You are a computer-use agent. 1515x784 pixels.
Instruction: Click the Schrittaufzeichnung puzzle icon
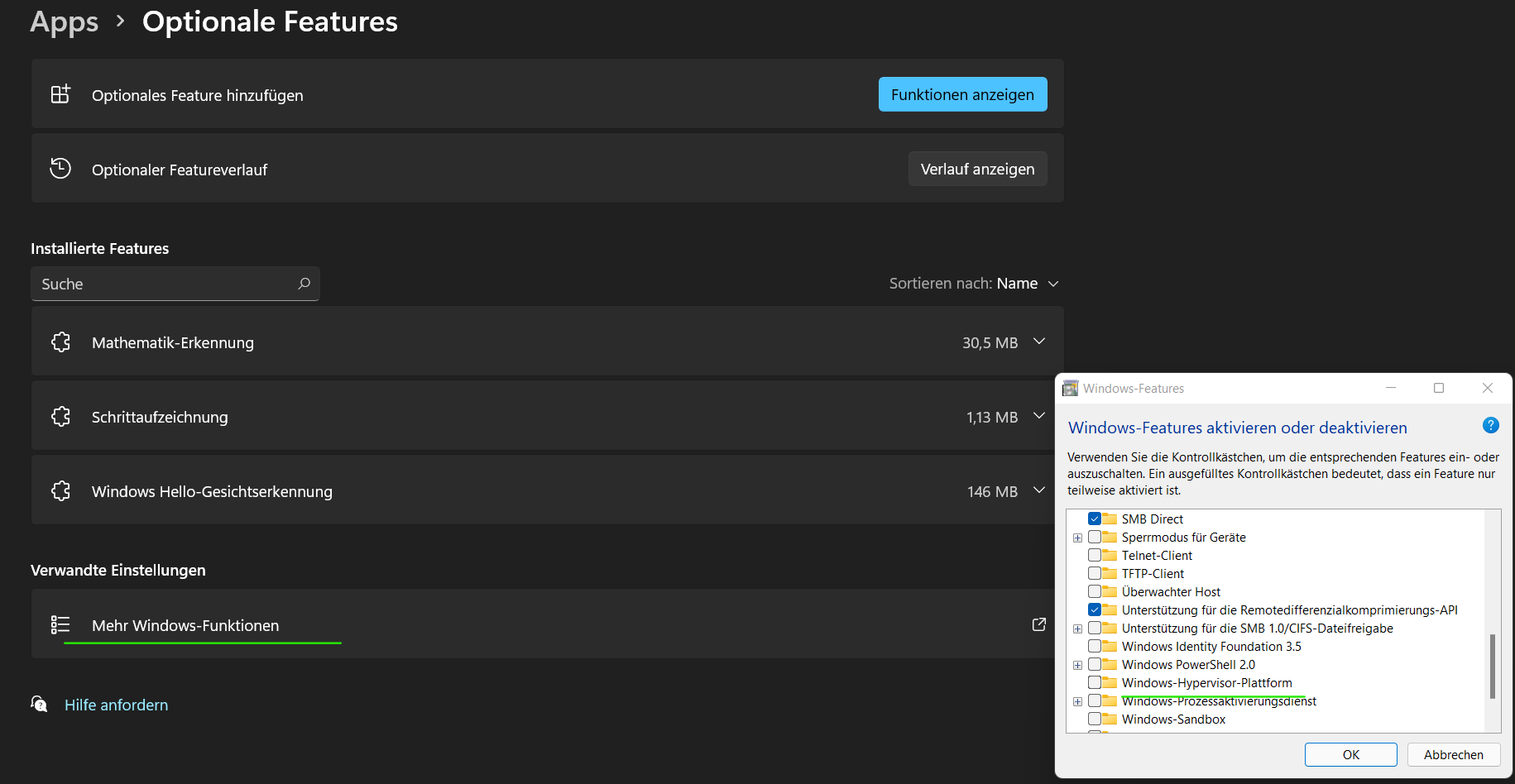(60, 416)
